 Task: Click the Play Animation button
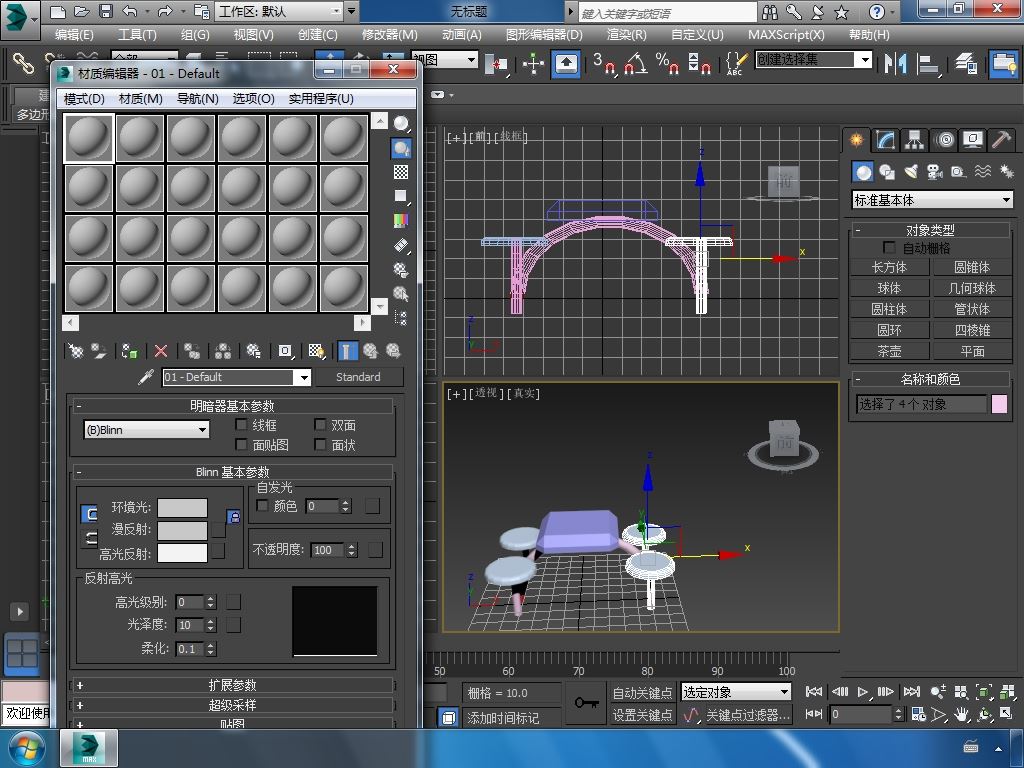pos(863,692)
